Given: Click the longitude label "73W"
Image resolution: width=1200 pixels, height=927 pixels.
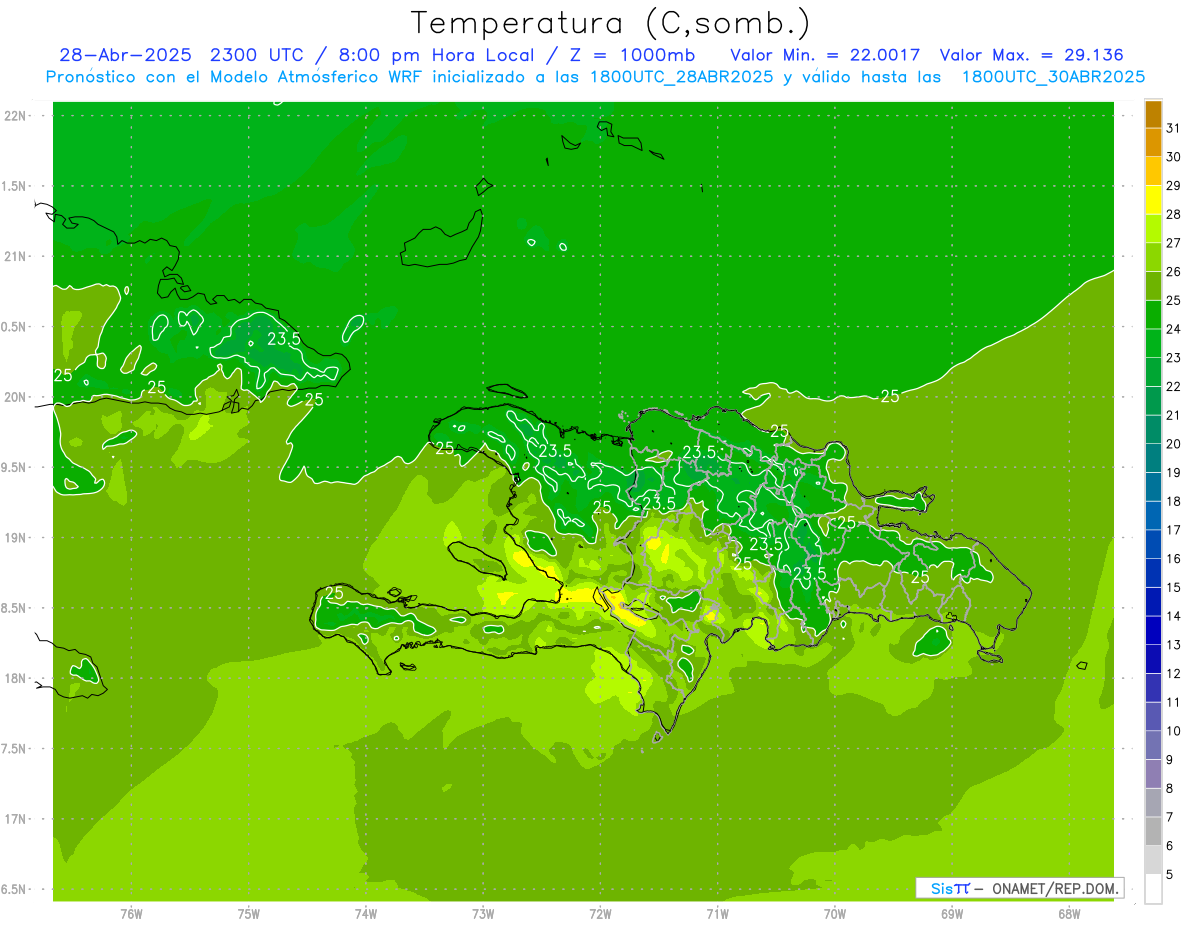Looking at the screenshot, I should point(483,914).
